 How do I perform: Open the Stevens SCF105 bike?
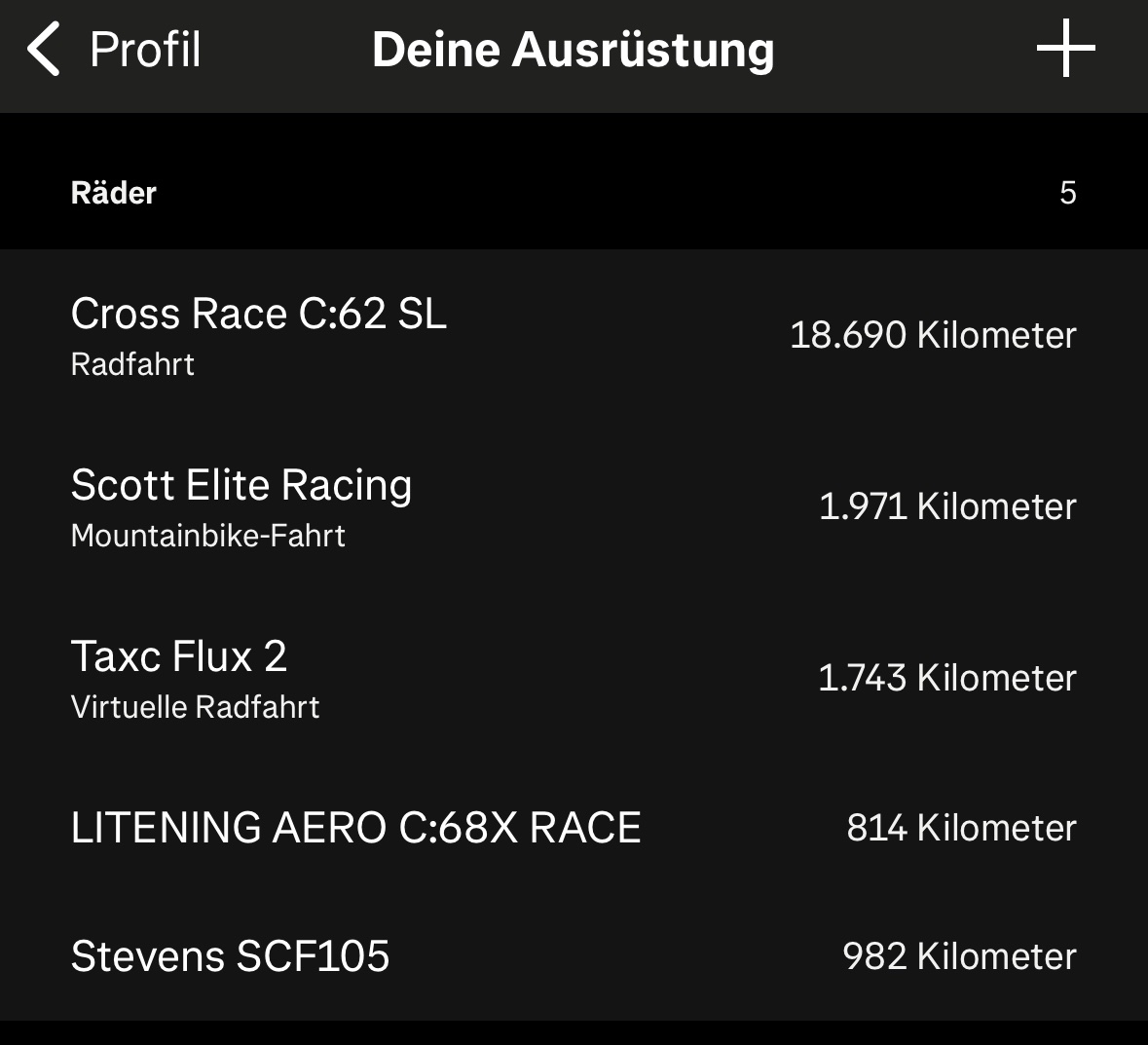click(x=230, y=956)
